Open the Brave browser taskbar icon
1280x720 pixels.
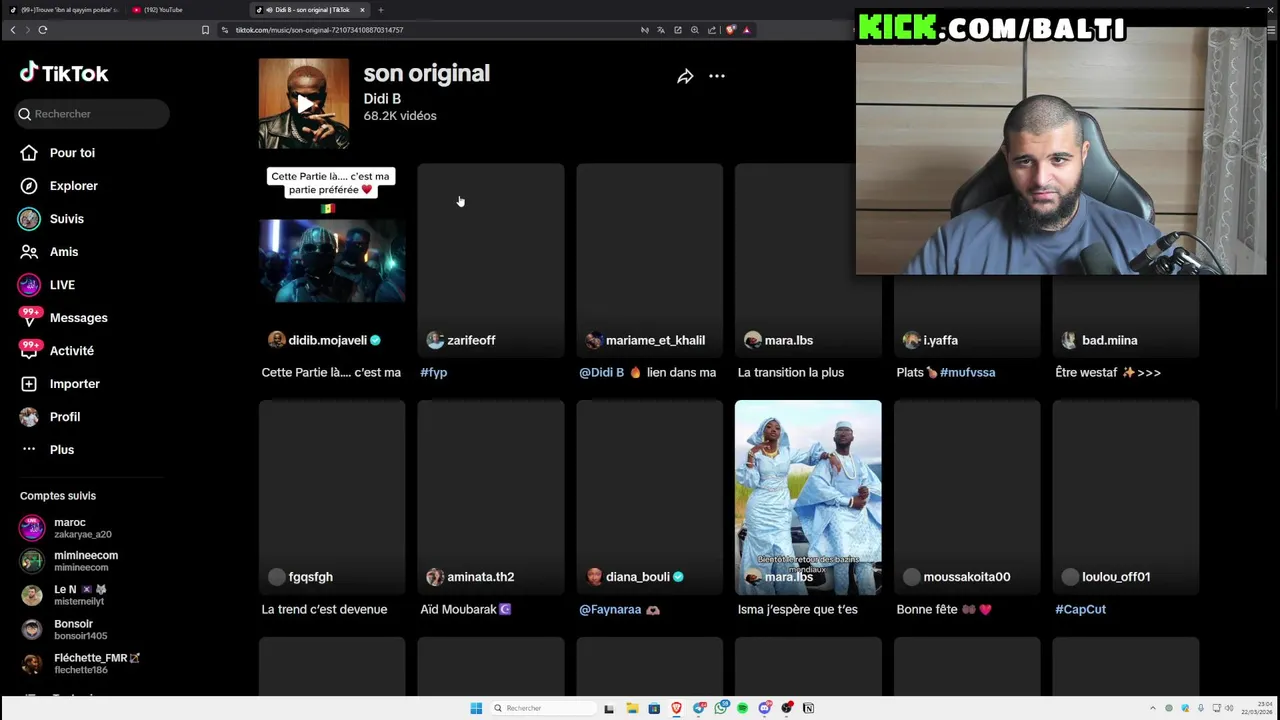click(676, 708)
